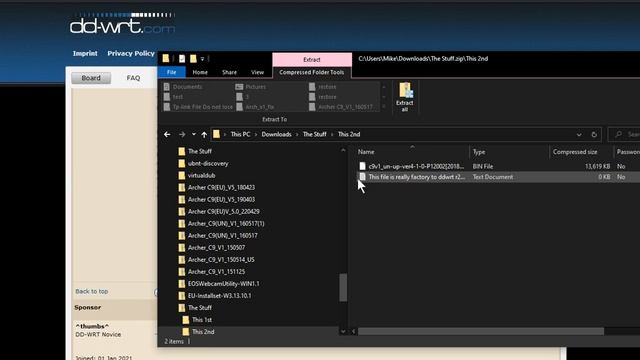This screenshot has height=360, width=640.
Task: Select 'This 2nd' folder in tree
Action: point(203,331)
